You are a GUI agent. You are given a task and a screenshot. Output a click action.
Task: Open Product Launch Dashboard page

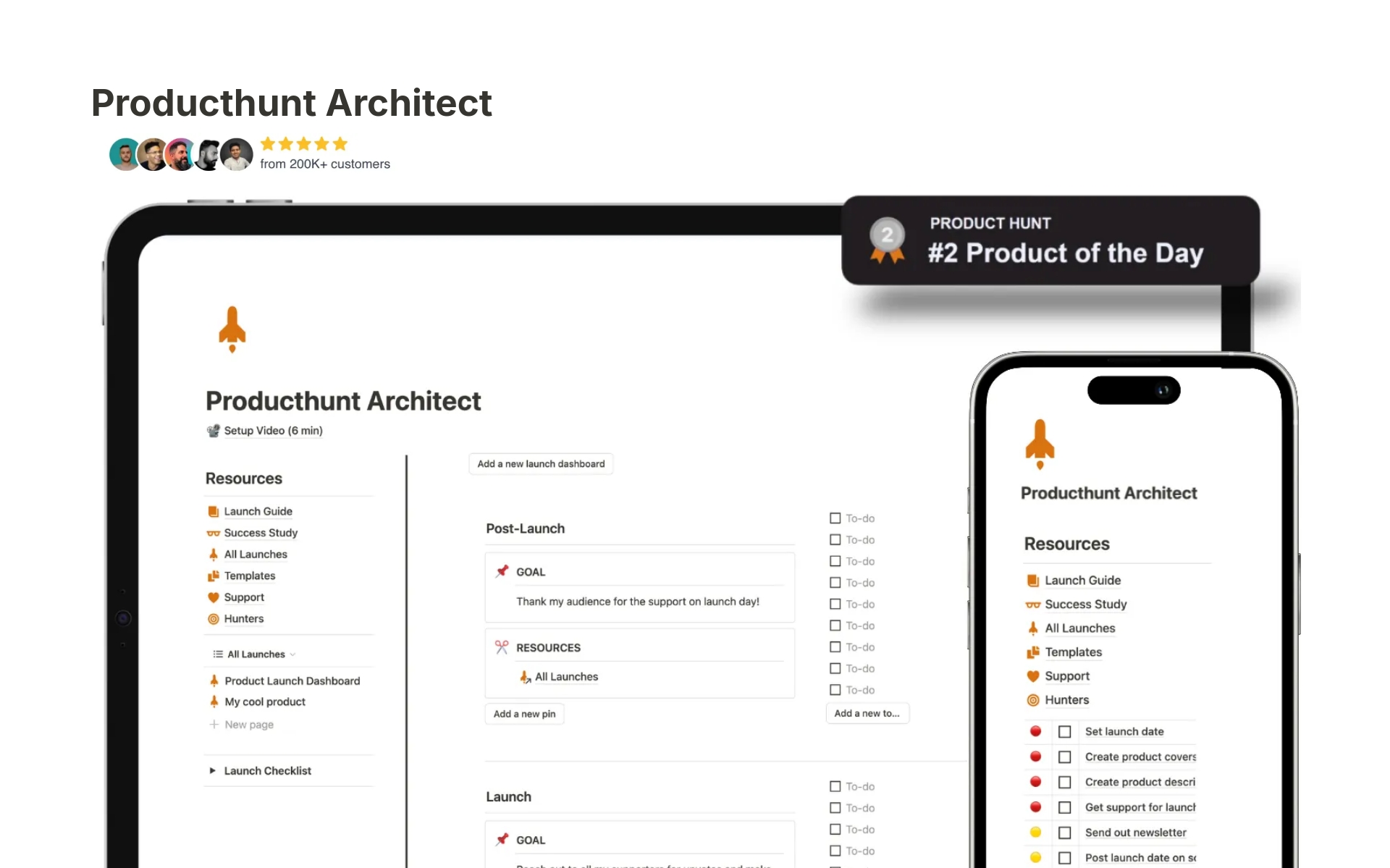pyautogui.click(x=292, y=681)
